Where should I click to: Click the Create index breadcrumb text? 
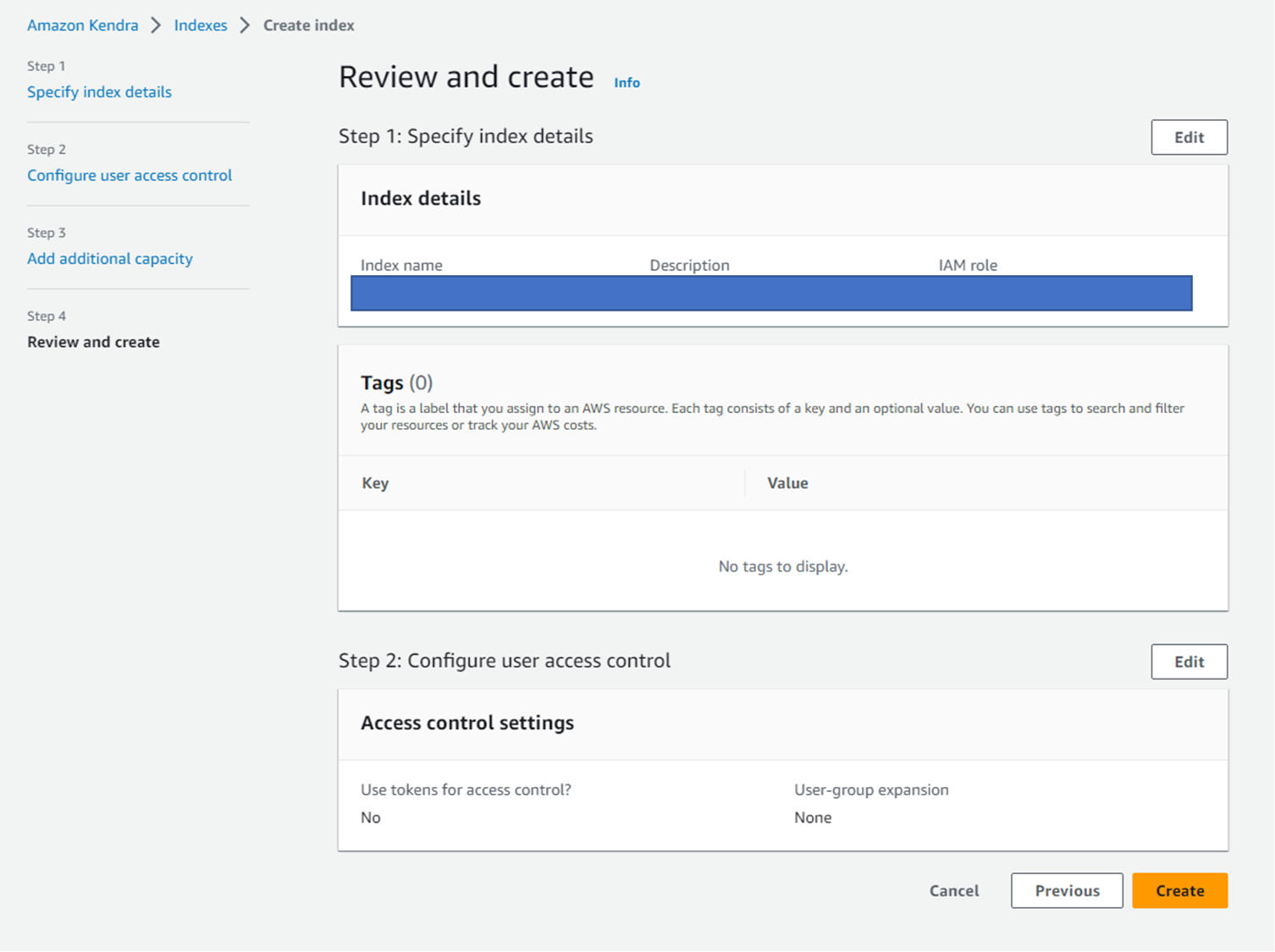308,25
